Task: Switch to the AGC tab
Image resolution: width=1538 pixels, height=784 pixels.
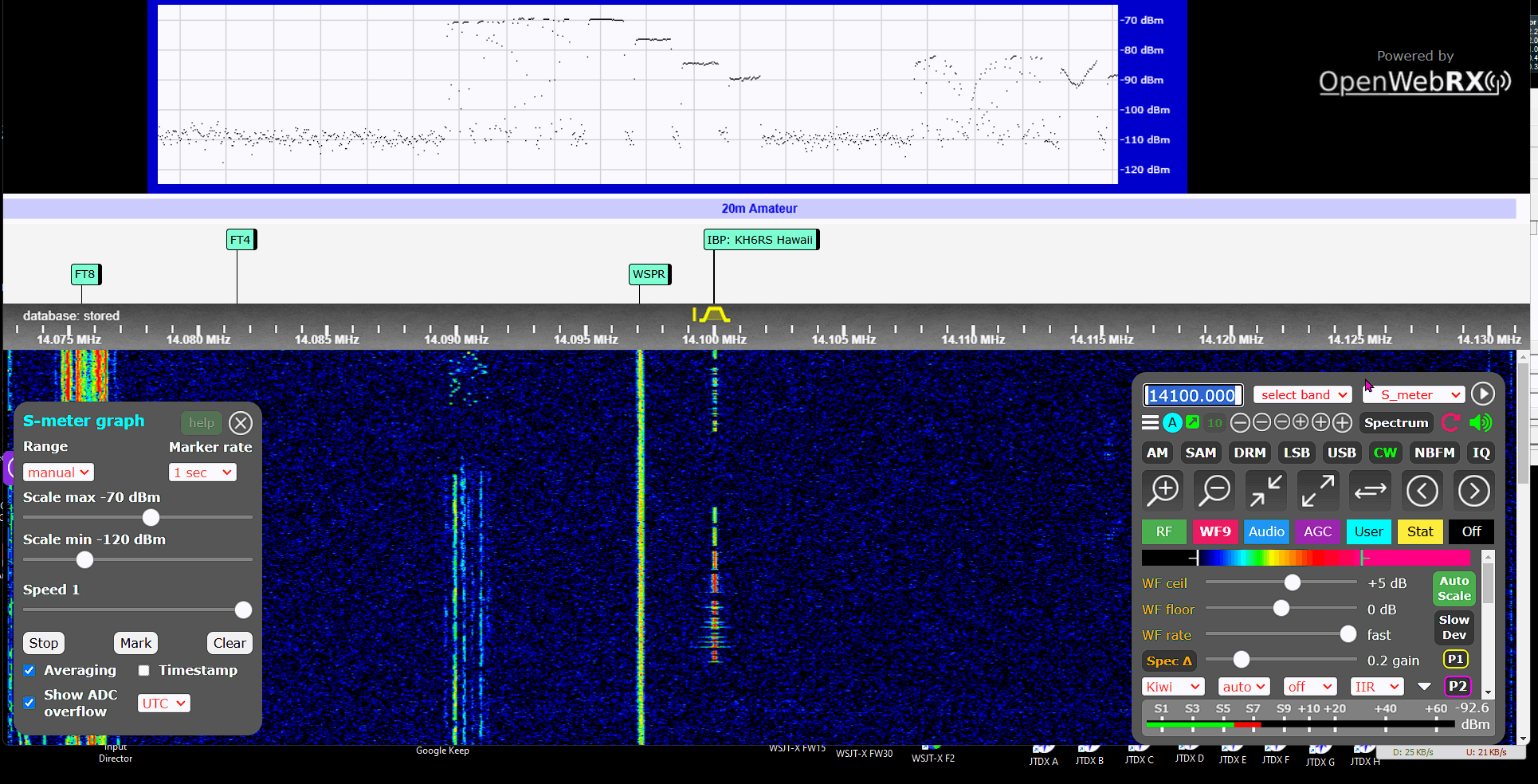Action: coord(1317,531)
